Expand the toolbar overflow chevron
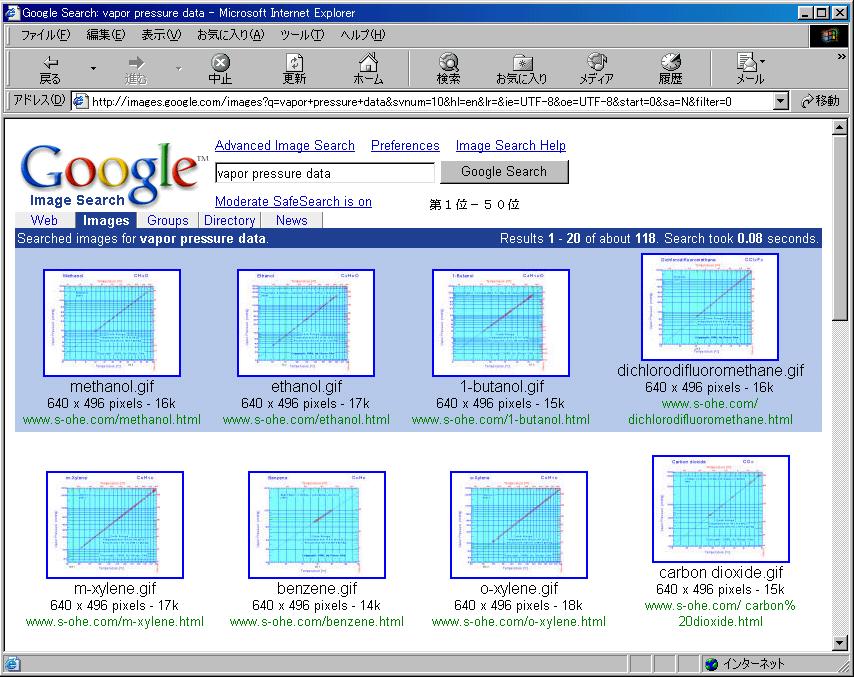 841,57
